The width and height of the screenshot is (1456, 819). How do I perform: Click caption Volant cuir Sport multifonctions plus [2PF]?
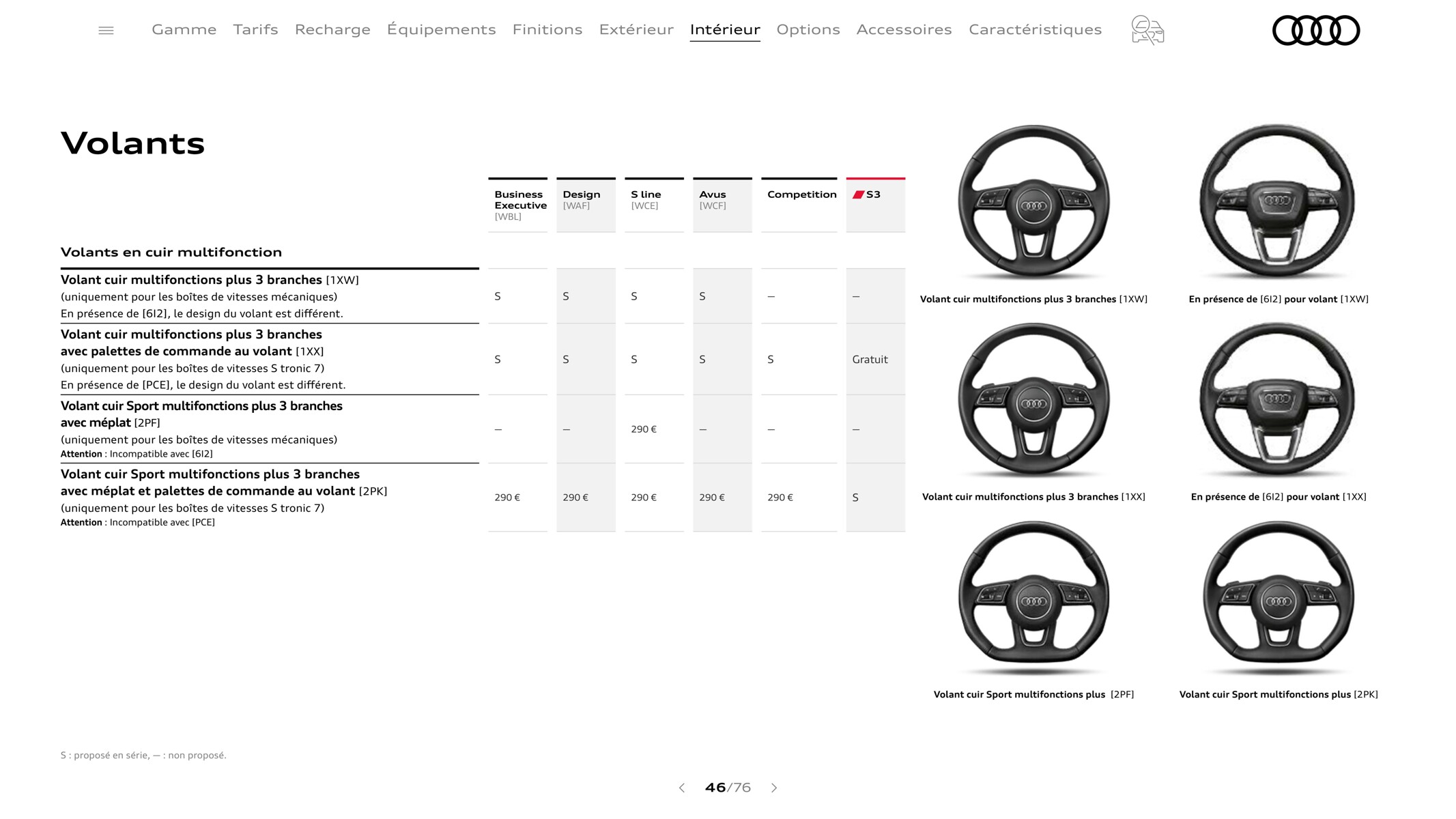click(1033, 695)
